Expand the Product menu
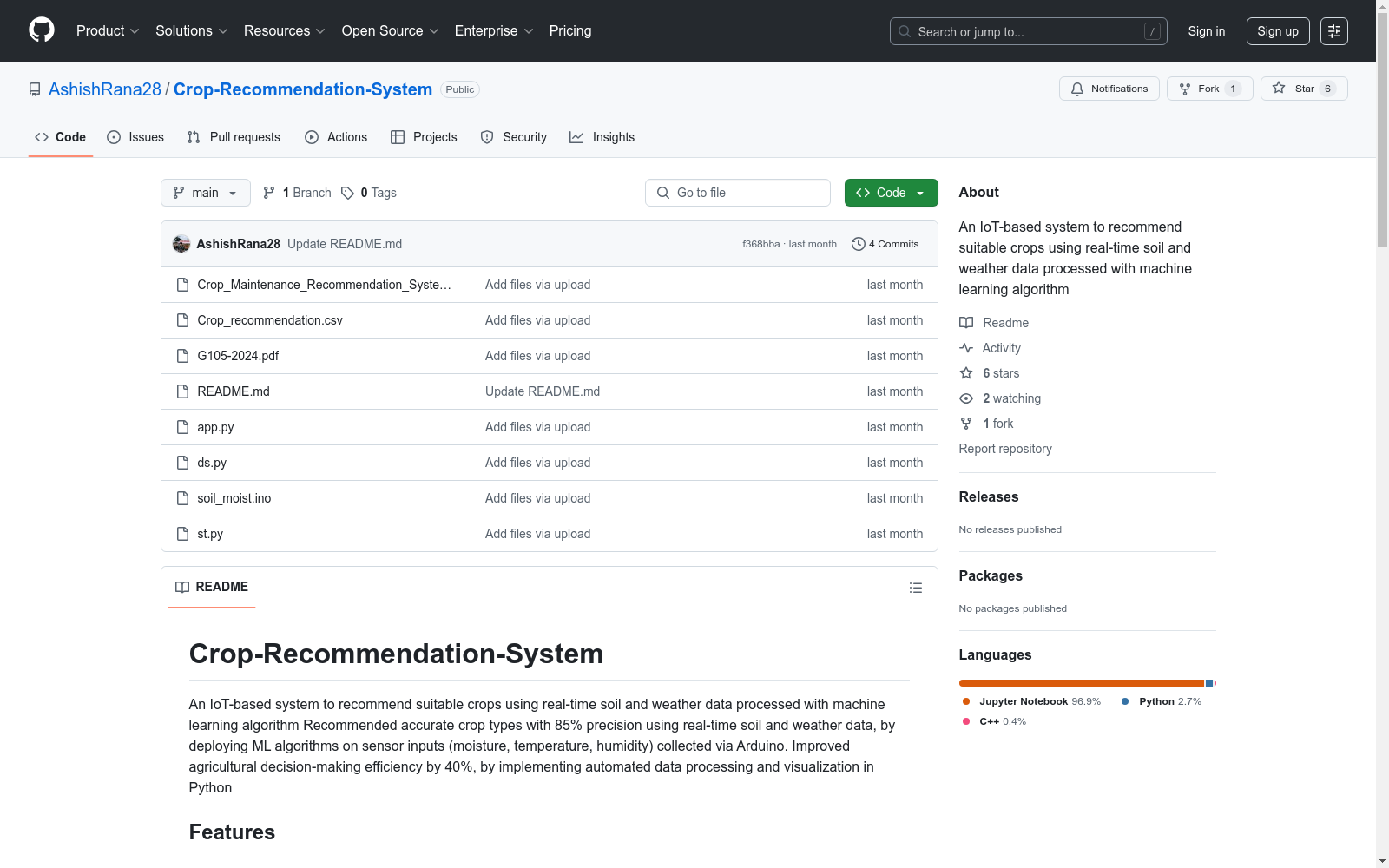 (x=108, y=31)
